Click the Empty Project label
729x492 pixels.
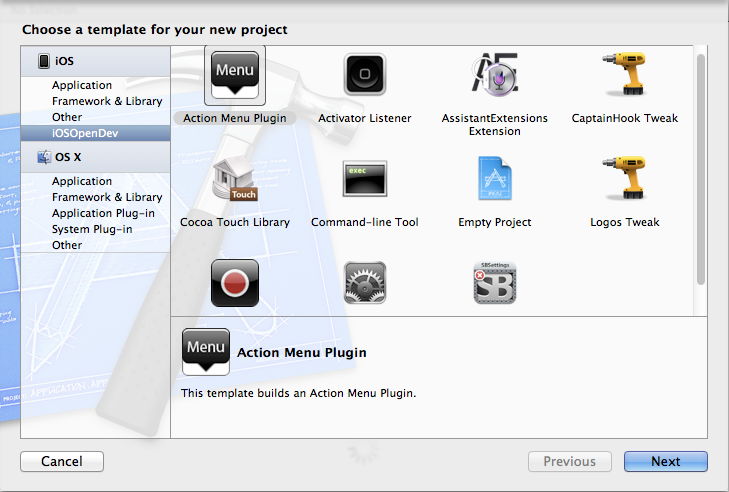pyautogui.click(x=495, y=222)
